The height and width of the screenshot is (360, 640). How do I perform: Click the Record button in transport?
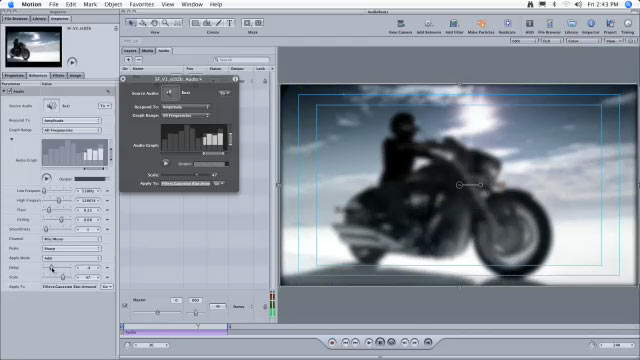332,342
